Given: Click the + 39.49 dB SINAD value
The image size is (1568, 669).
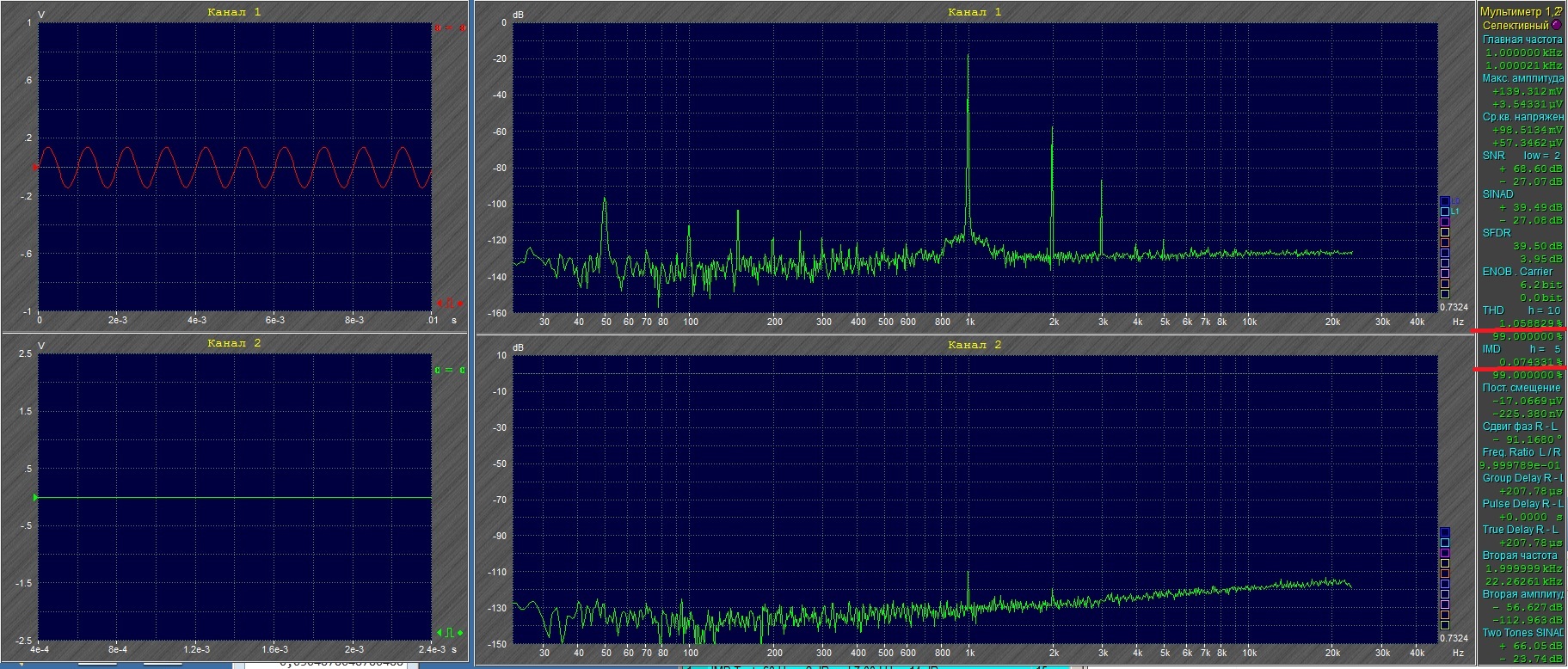Looking at the screenshot, I should (x=1531, y=207).
